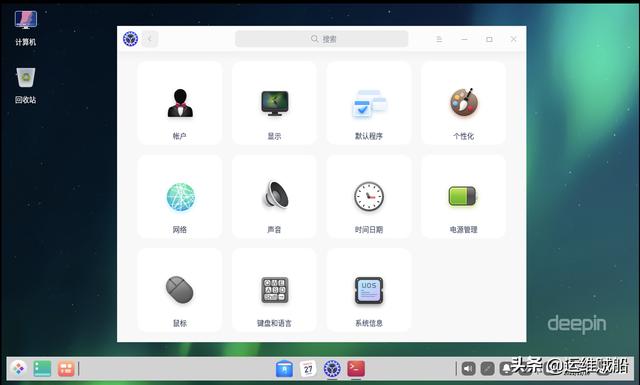Open the red Terminal dock icon
This screenshot has width=640, height=385.
coord(356,369)
